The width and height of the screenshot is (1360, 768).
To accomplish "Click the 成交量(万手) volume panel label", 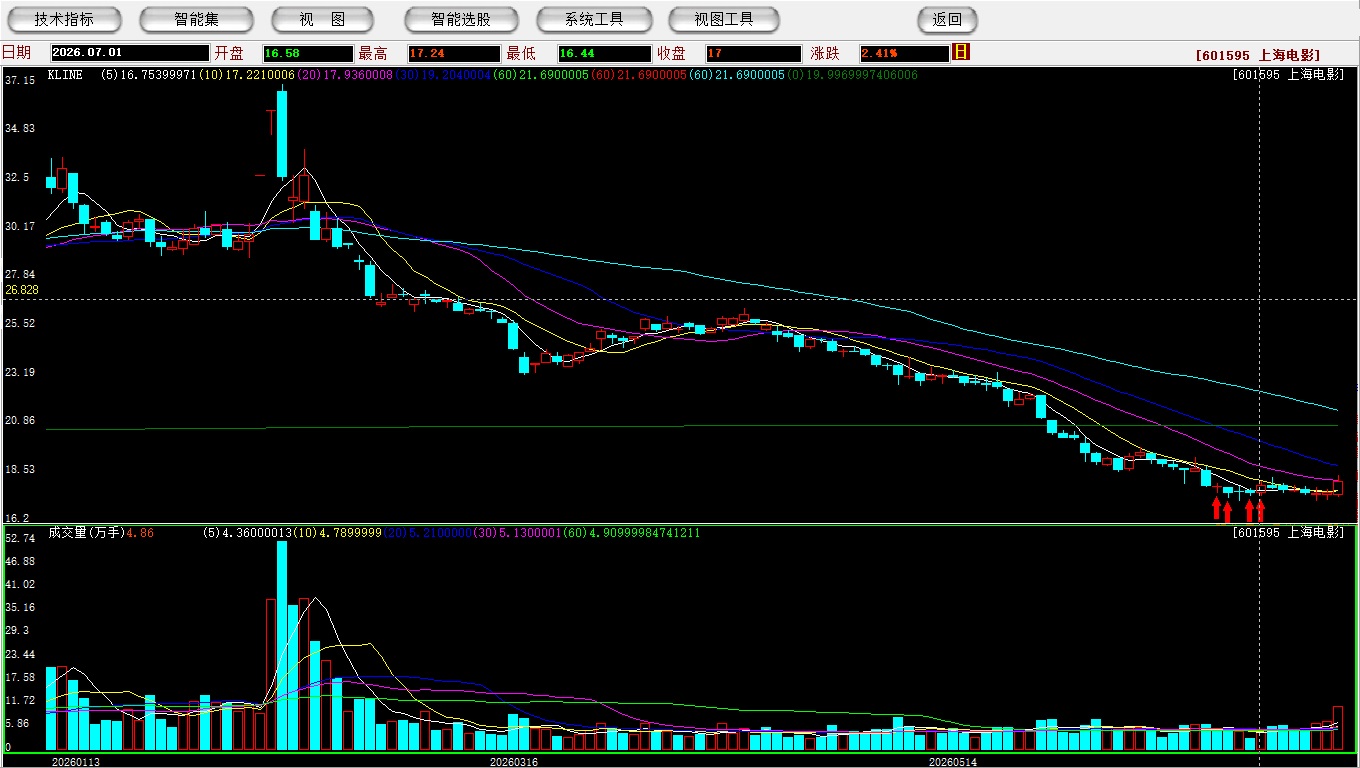I will coord(85,533).
